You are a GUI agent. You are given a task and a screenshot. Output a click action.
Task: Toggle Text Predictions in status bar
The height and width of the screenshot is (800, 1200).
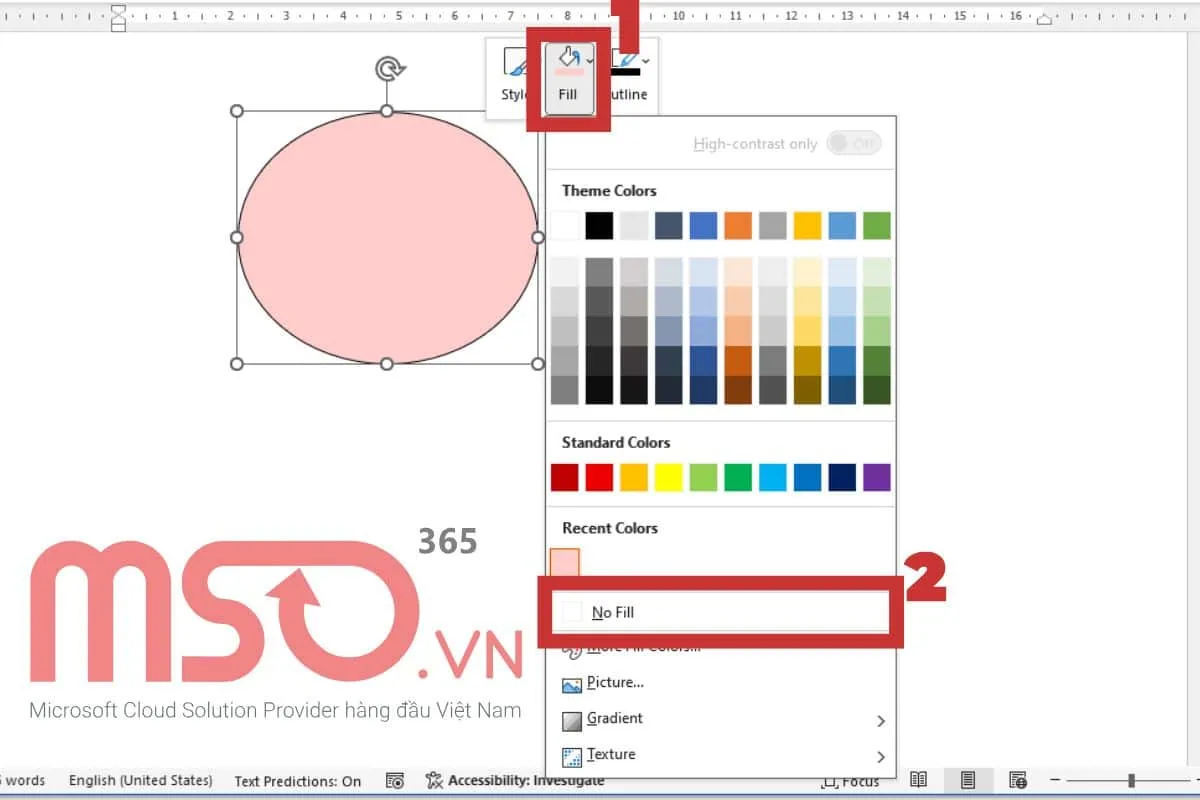click(x=297, y=781)
